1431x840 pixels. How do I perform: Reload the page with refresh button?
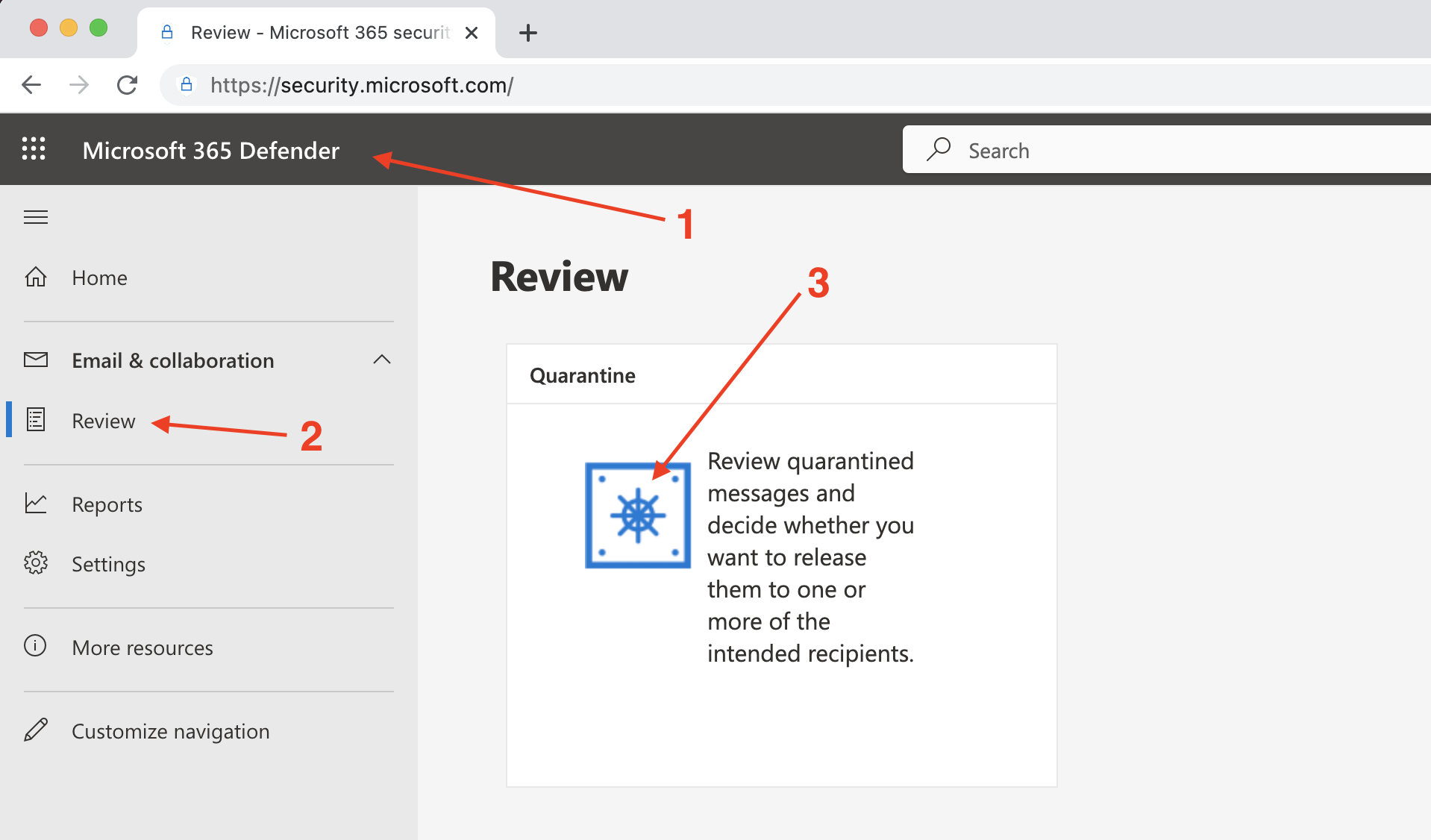128,85
